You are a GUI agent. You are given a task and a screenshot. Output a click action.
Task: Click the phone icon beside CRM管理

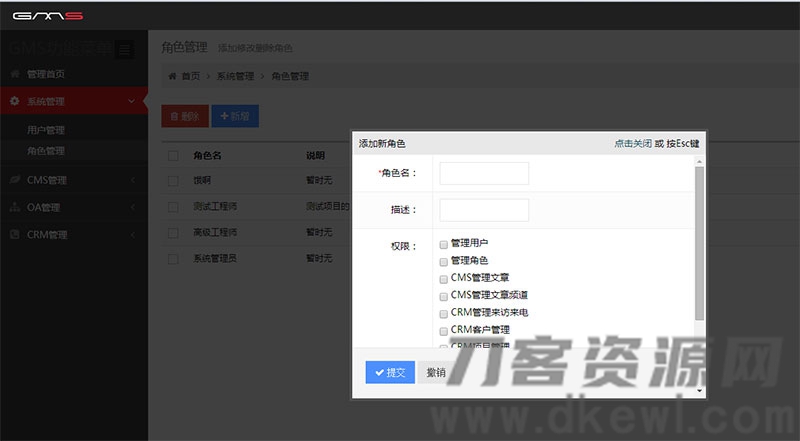[15, 235]
